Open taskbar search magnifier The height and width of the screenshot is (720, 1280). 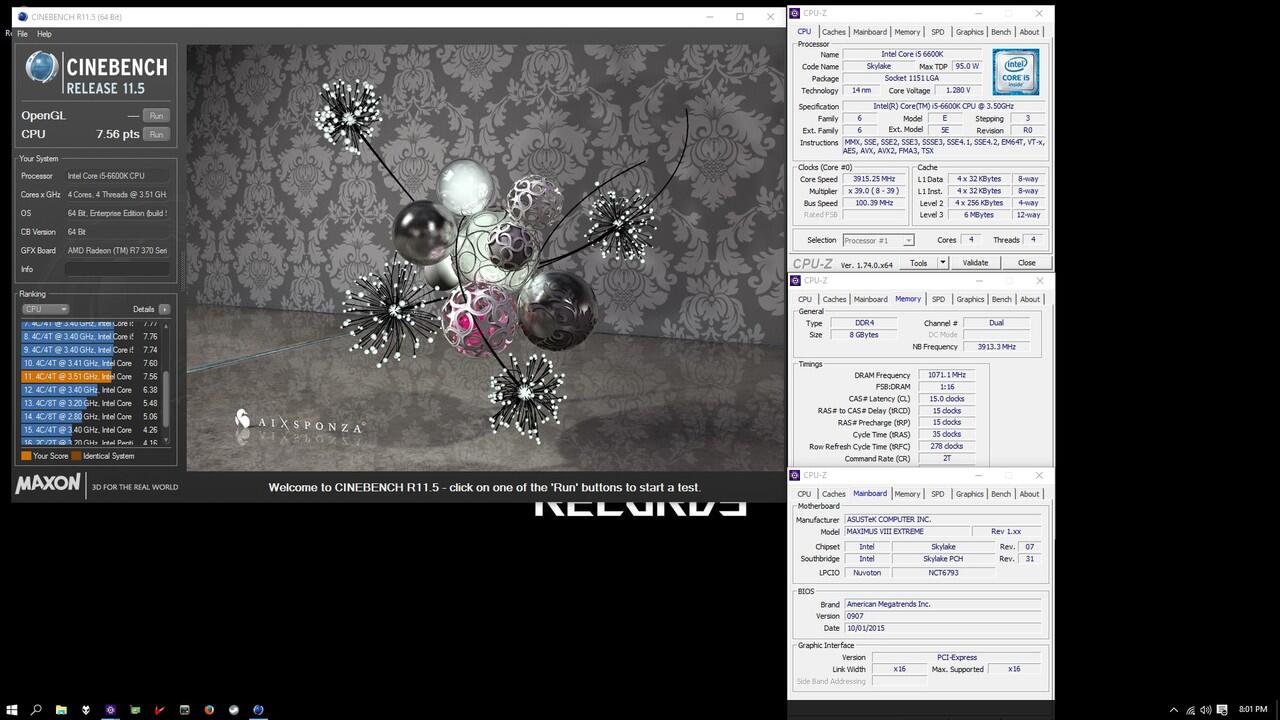point(36,710)
